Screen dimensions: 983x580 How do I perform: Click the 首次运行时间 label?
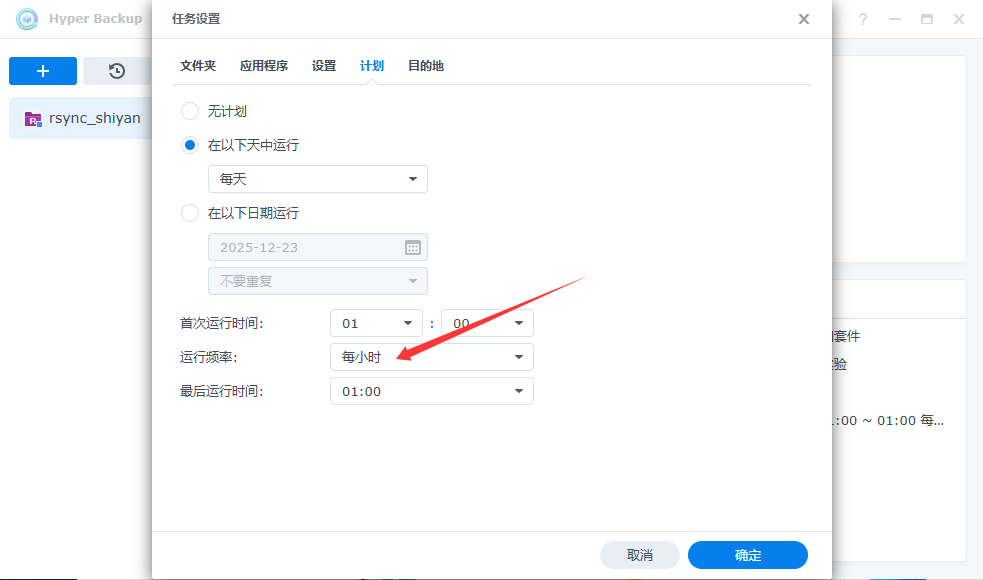(x=222, y=324)
